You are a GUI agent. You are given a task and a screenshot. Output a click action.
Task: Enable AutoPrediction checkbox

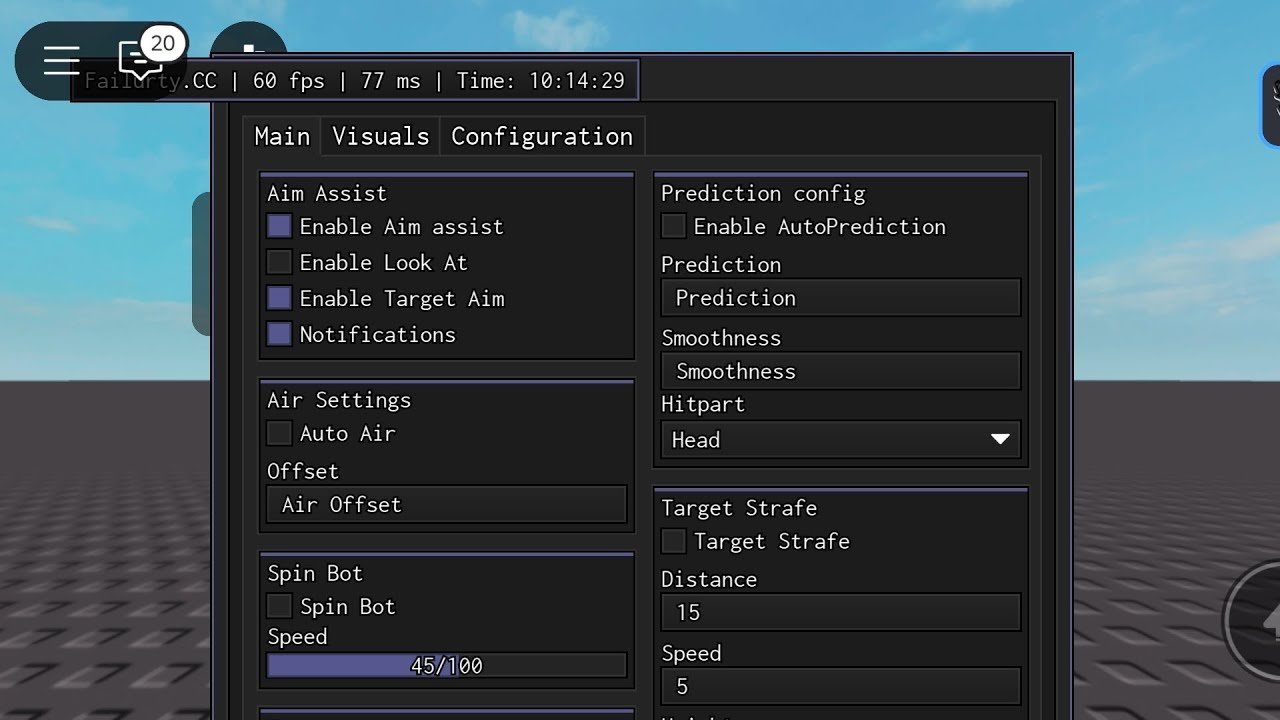point(673,227)
